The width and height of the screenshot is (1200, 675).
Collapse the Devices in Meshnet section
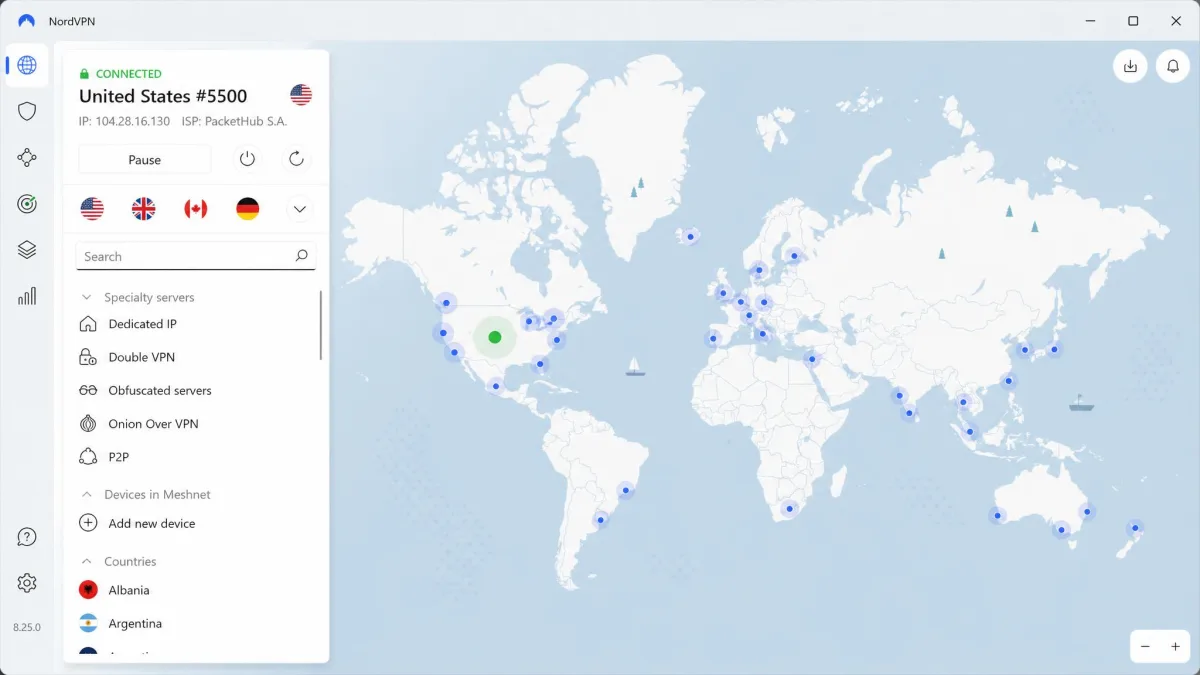tap(87, 494)
